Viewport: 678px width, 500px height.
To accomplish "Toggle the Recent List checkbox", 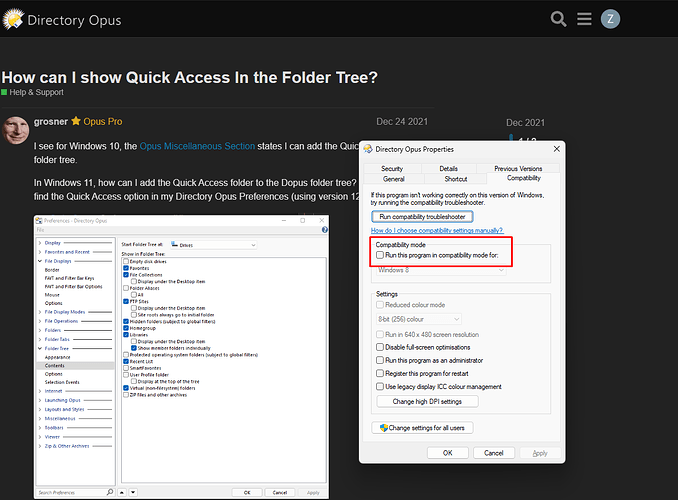I will (x=126, y=361).
